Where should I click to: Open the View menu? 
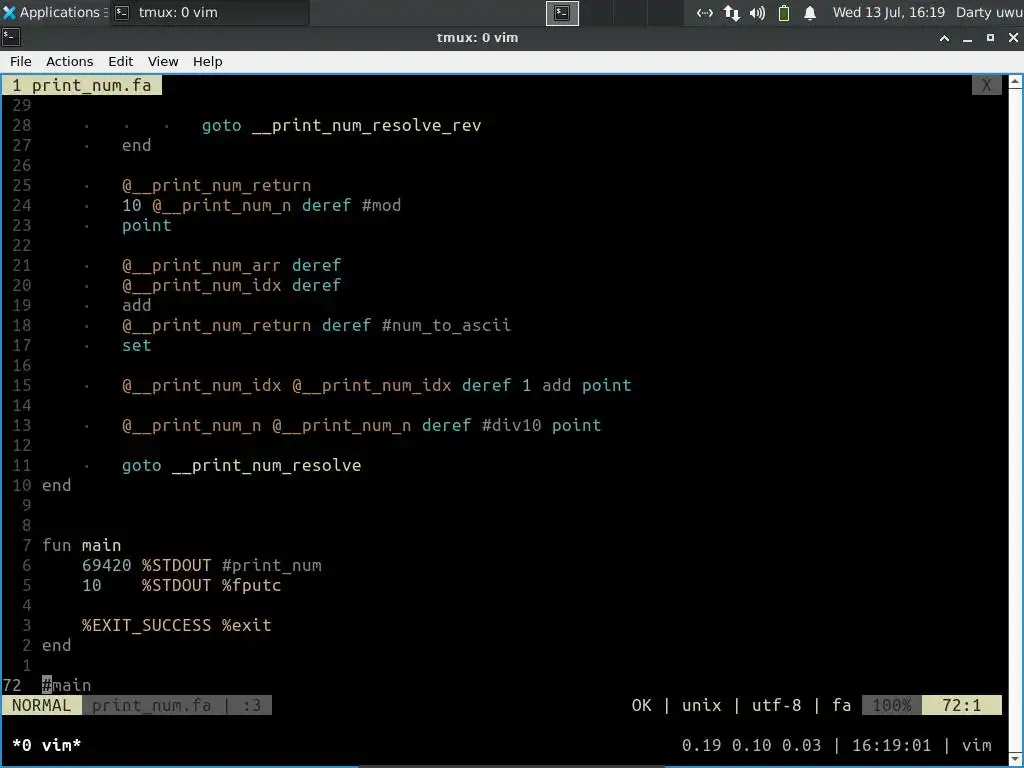[163, 61]
